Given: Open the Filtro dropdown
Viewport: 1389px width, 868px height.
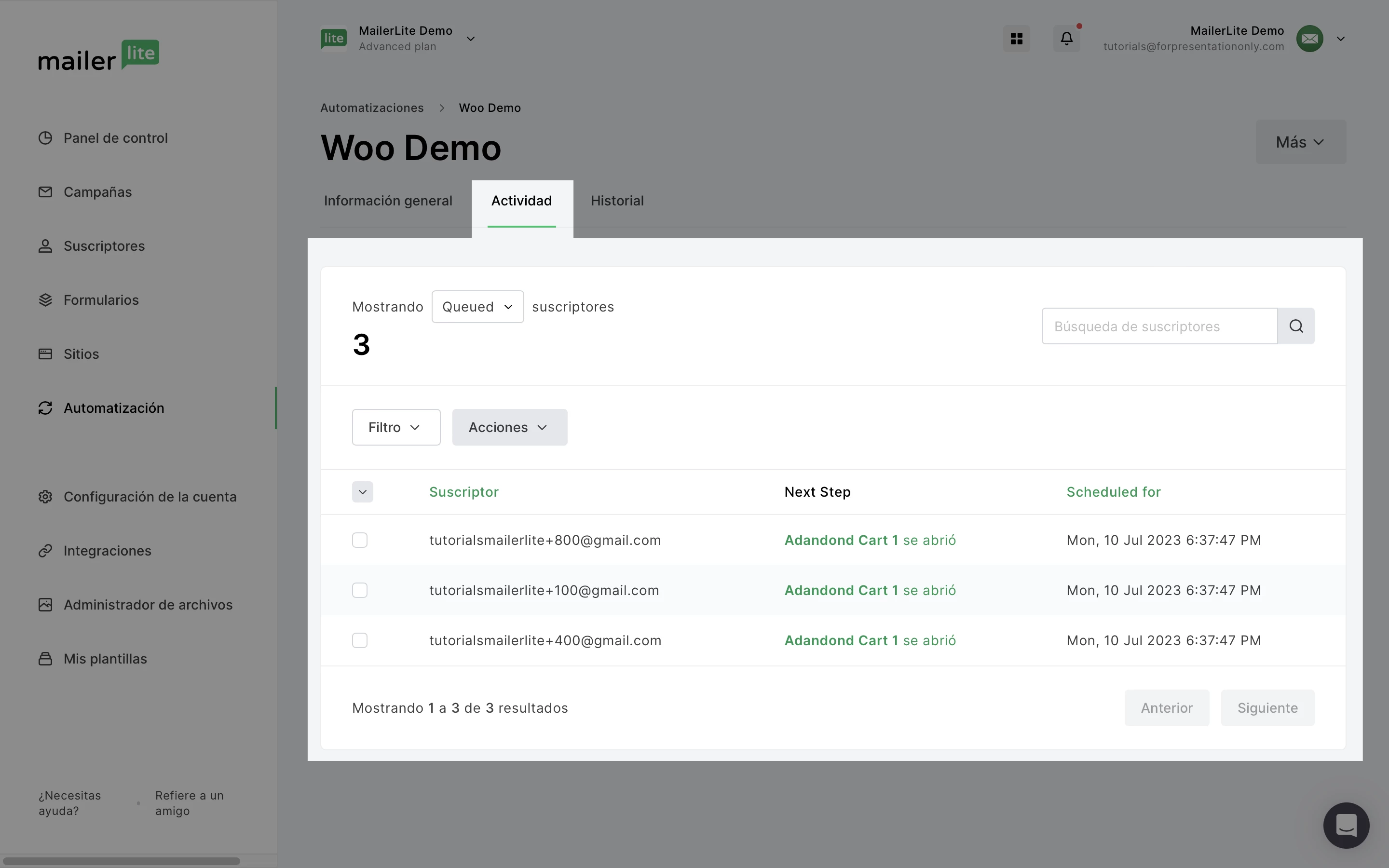Looking at the screenshot, I should click(x=395, y=427).
